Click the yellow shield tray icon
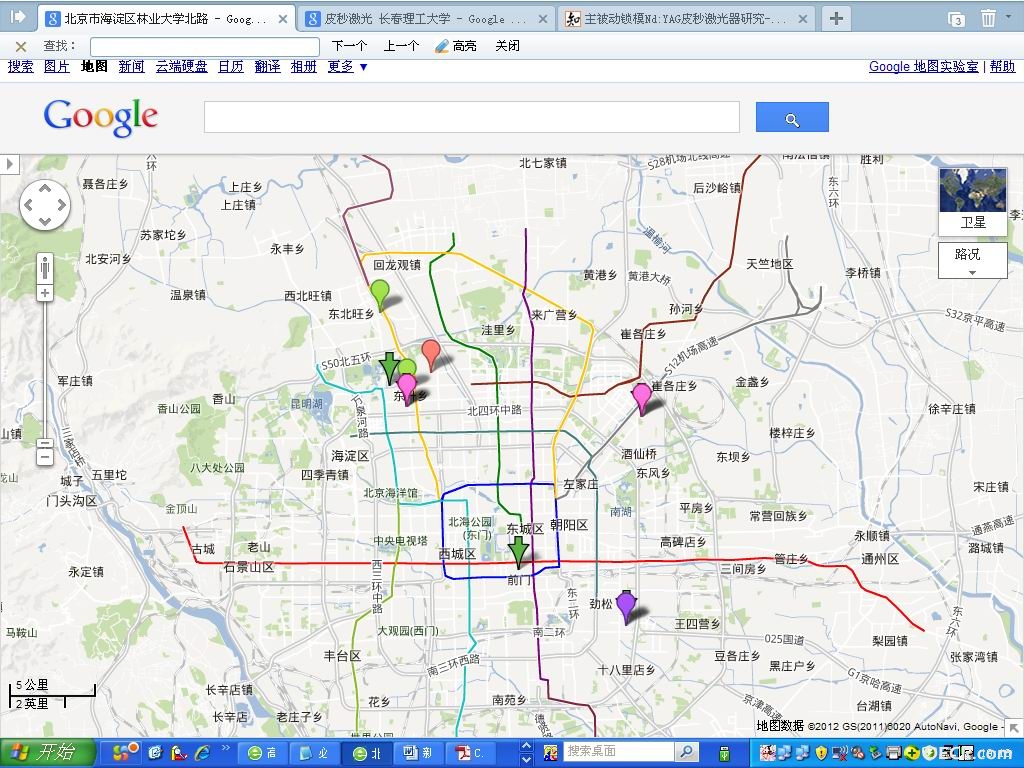This screenshot has height=768, width=1024. (x=822, y=752)
